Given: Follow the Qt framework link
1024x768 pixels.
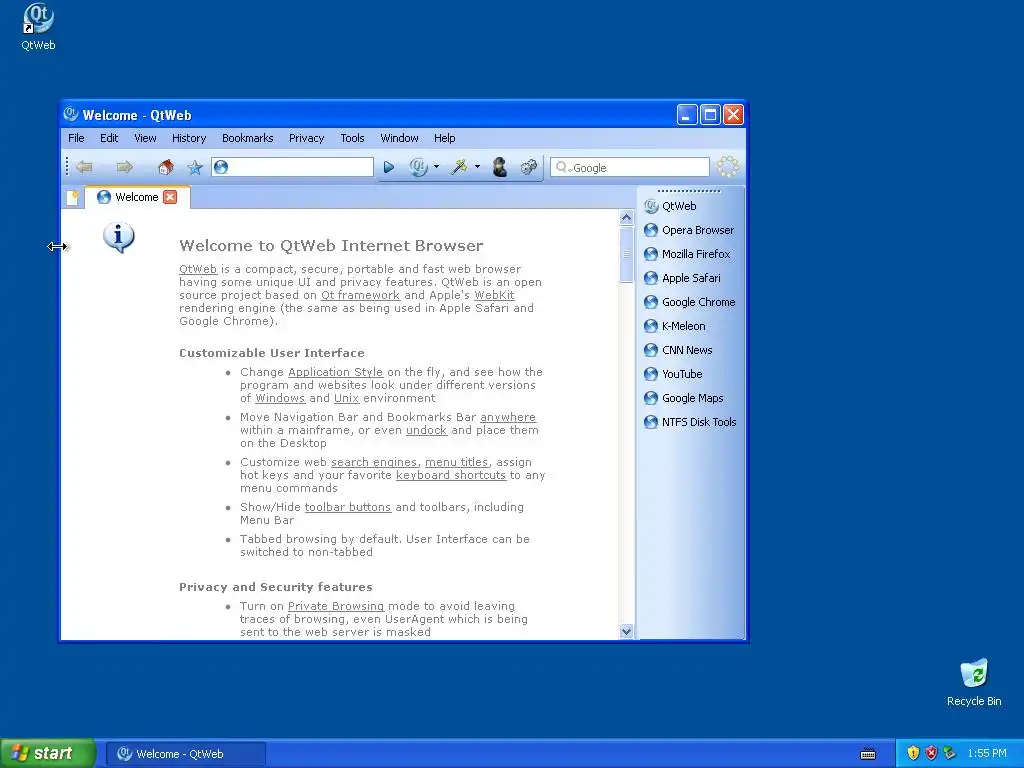Looking at the screenshot, I should pyautogui.click(x=360, y=295).
